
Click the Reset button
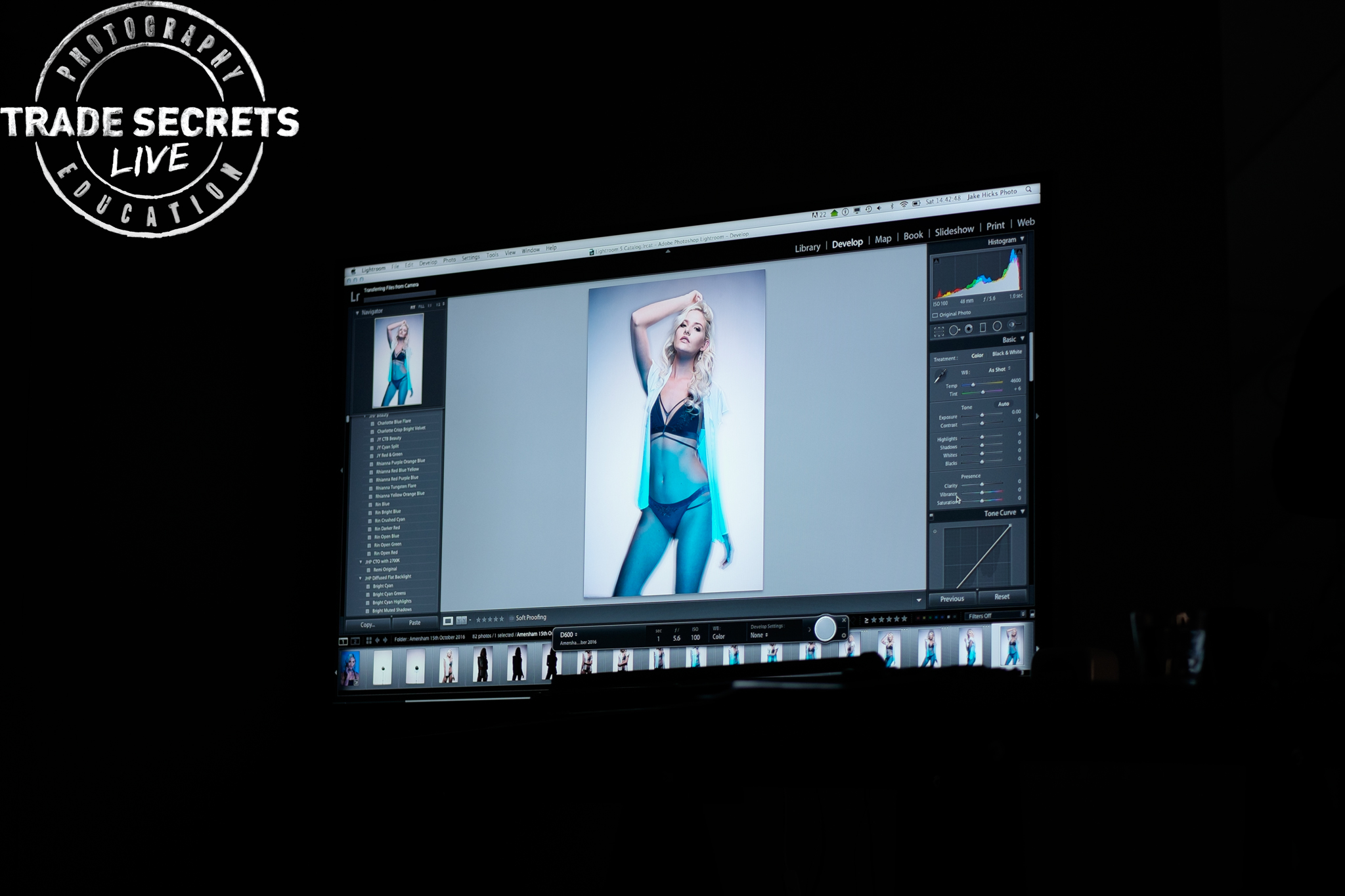click(1002, 597)
